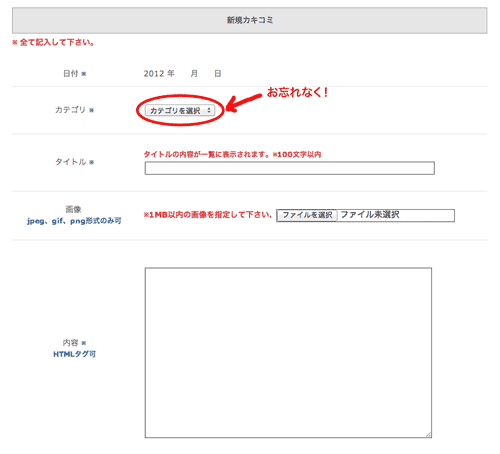Click the jpeg、gif、png形式のみ可 note

pos(74,221)
